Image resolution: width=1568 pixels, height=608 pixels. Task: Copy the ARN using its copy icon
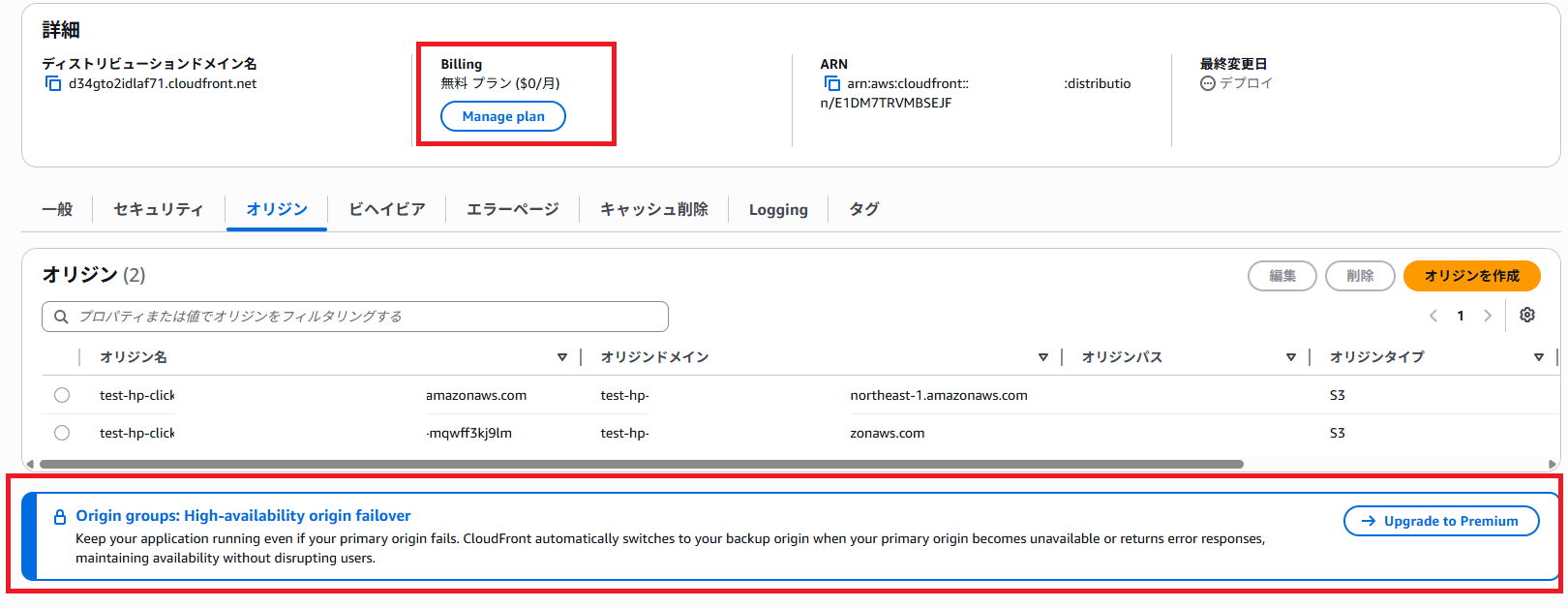[x=831, y=84]
